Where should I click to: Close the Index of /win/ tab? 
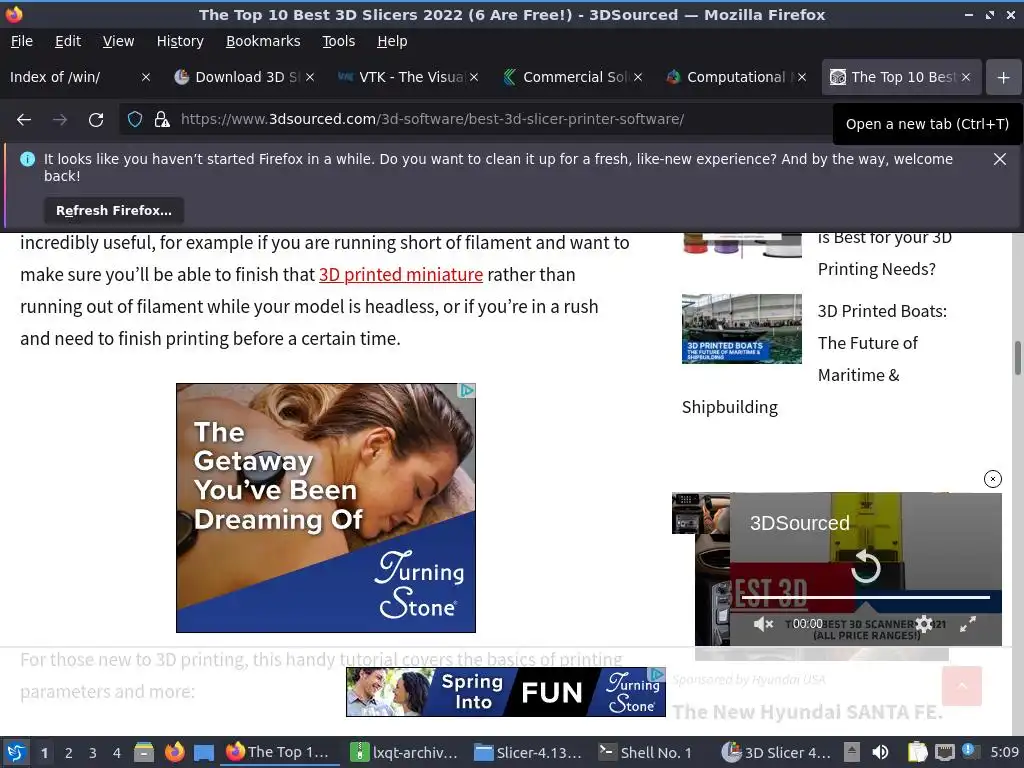[146, 77]
